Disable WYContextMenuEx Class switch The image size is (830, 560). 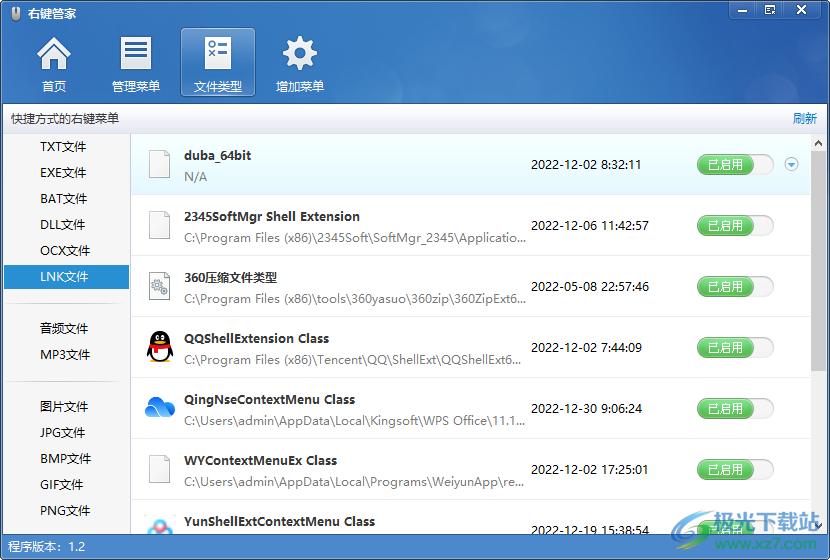tap(735, 469)
